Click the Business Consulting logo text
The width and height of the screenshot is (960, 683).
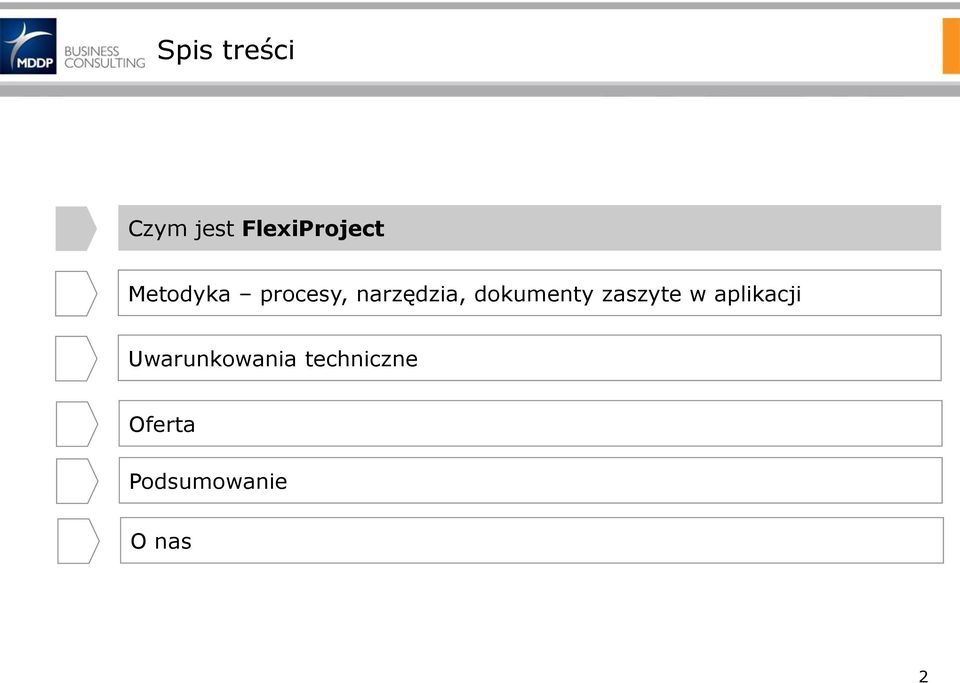click(105, 57)
